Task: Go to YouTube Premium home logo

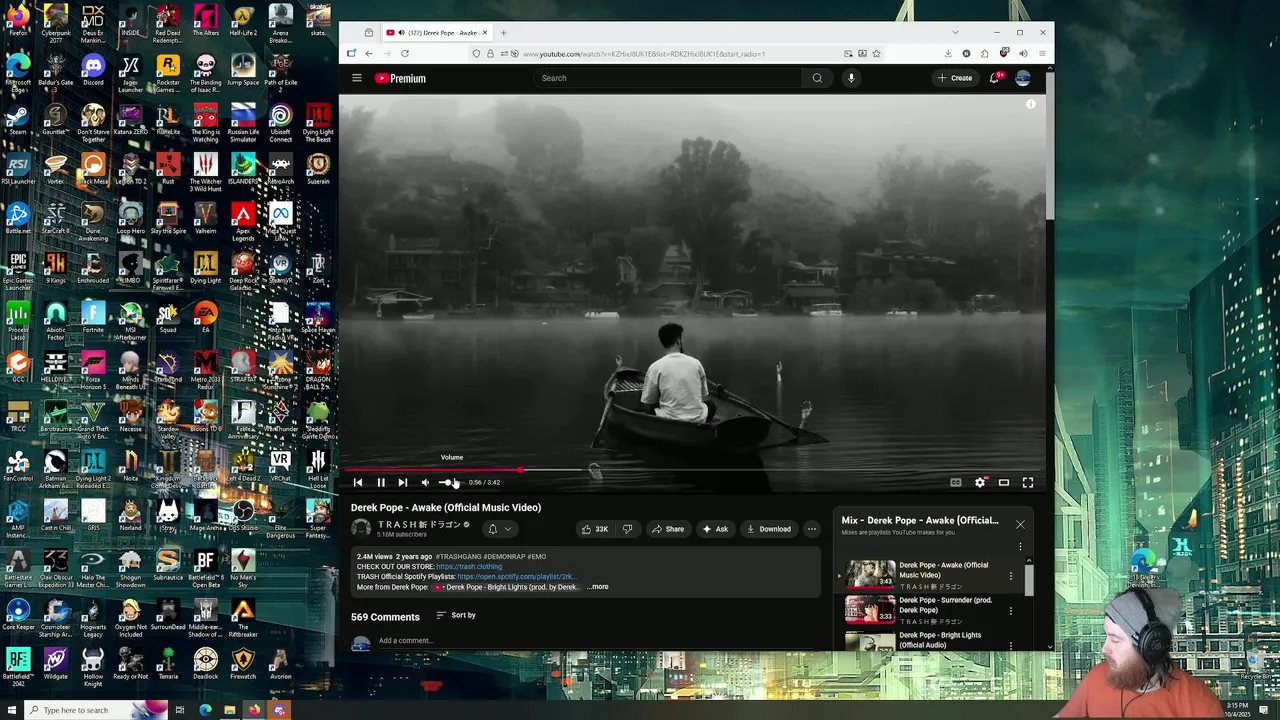Action: [x=400, y=78]
